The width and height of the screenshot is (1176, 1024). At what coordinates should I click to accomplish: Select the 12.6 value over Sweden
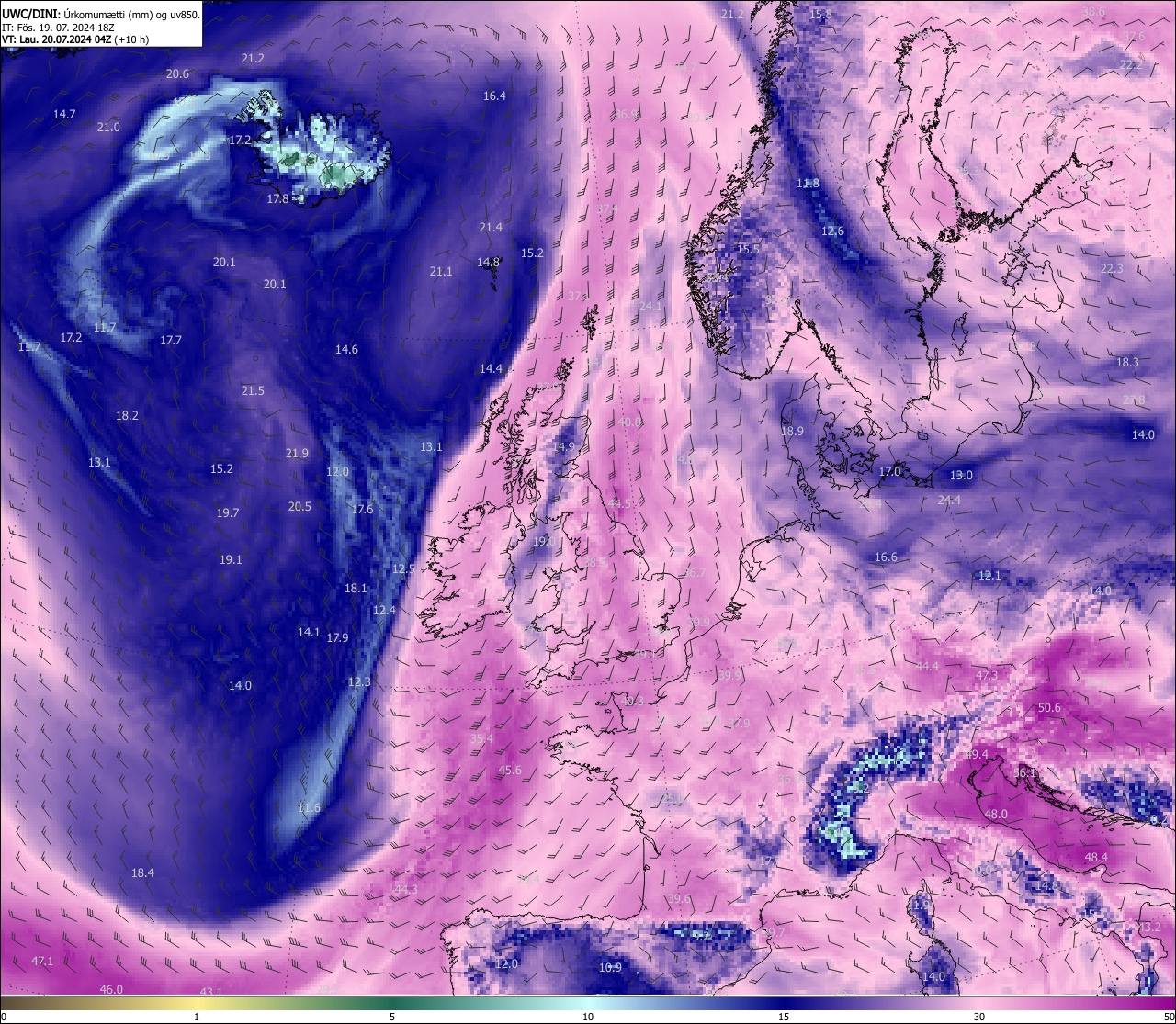(832, 231)
